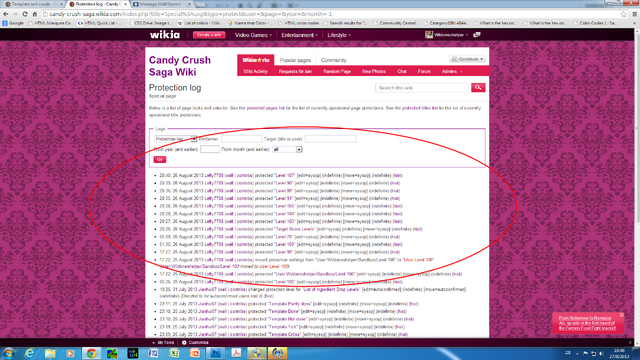This screenshot has width=640, height=360.
Task: Click the Wildoneshelper user avatar
Action: click(x=429, y=35)
